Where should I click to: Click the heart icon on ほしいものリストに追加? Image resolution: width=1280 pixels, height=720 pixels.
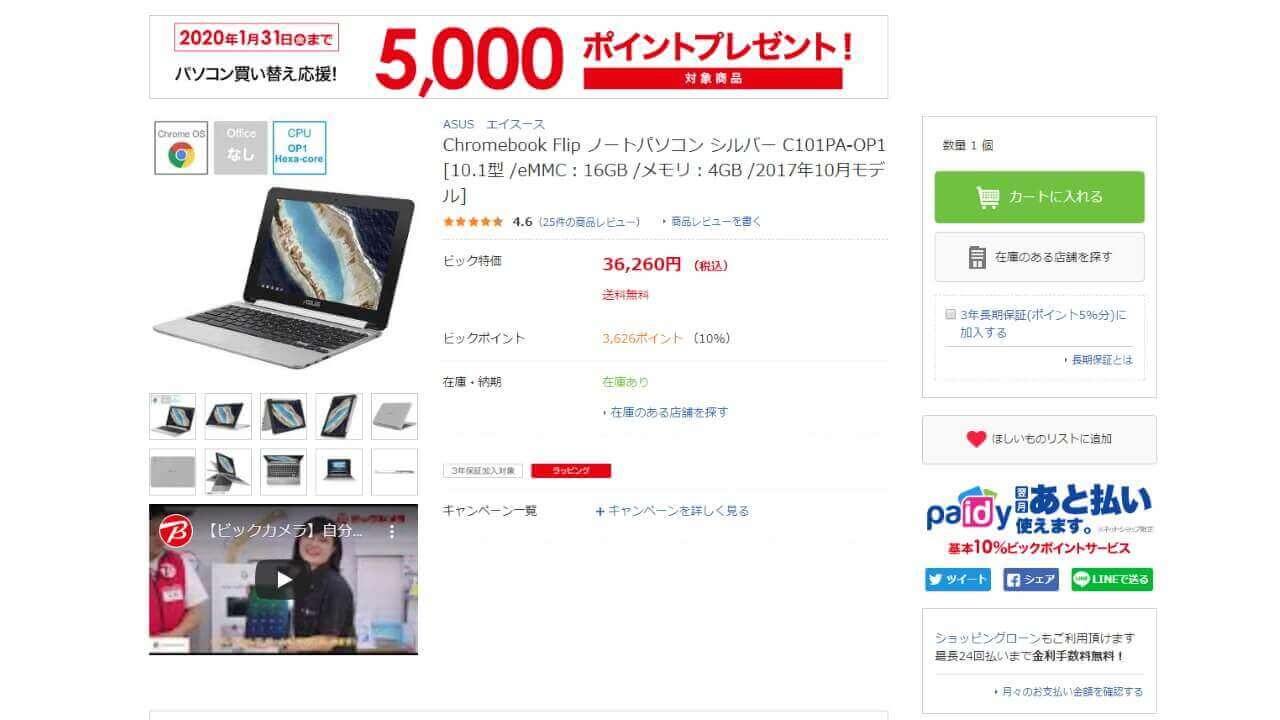(x=976, y=439)
